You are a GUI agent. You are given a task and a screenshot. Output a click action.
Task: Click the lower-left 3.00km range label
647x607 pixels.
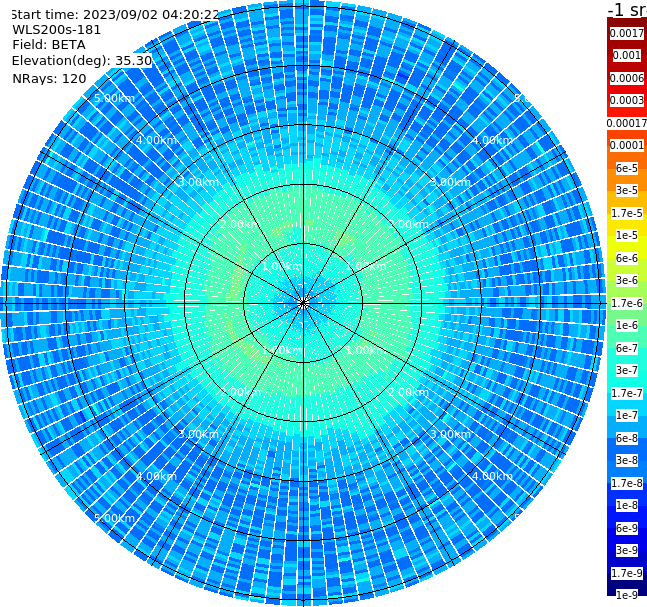click(198, 434)
